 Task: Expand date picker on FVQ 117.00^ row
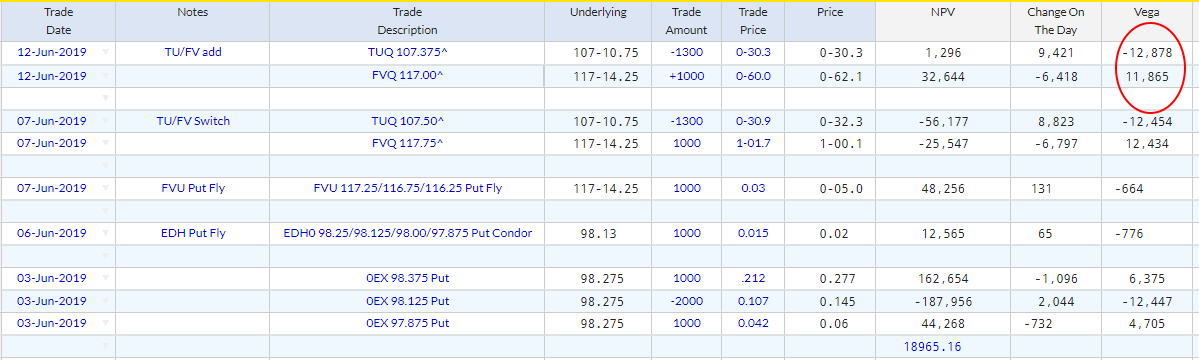(106, 76)
